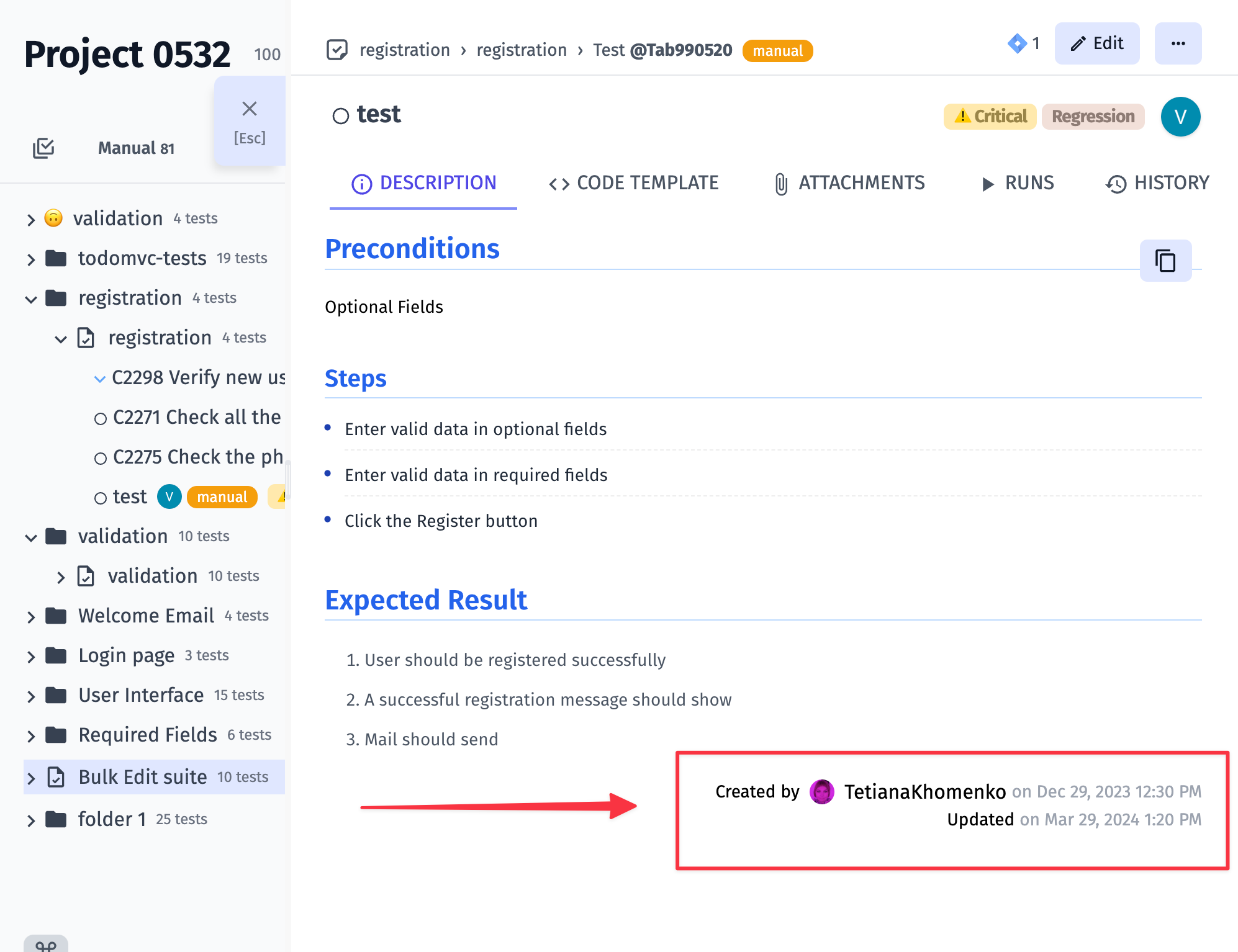Open the first registration breadcrumb link
Screen dimensions: 1238x952
tap(405, 50)
